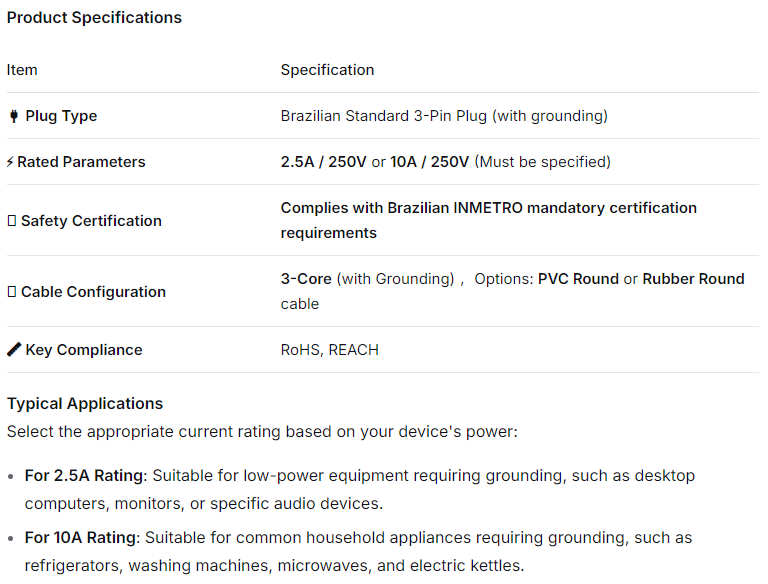
Task: Click the PVC Round cable option
Action: tap(578, 279)
